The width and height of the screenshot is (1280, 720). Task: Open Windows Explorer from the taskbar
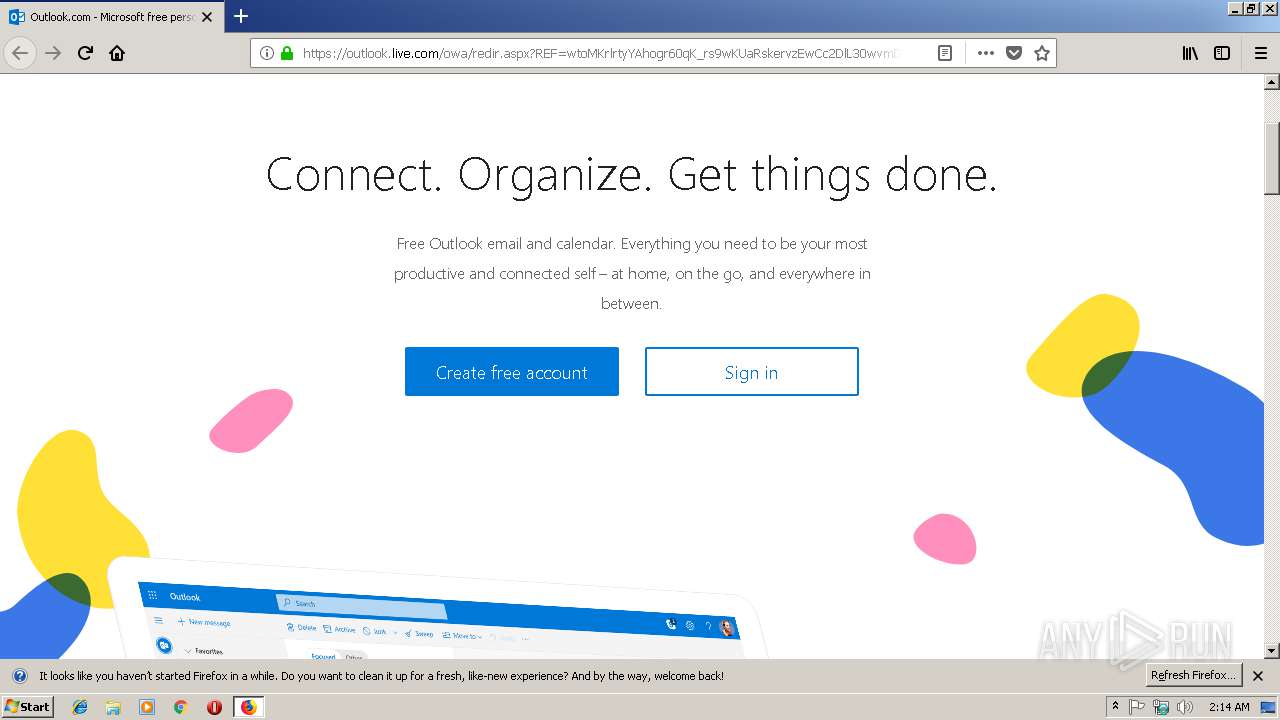[x=113, y=707]
